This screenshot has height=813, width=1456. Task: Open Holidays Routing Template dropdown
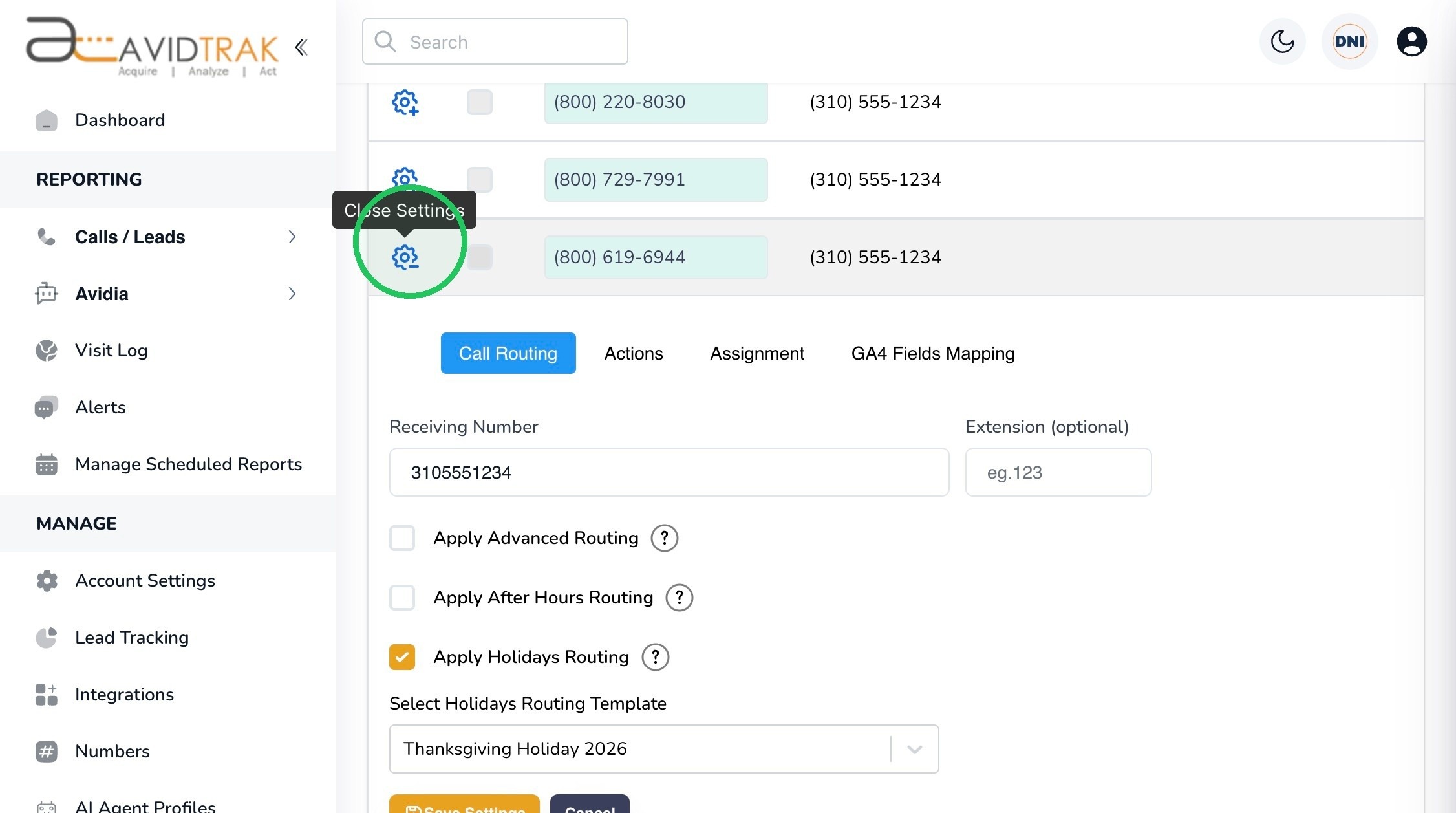click(664, 749)
